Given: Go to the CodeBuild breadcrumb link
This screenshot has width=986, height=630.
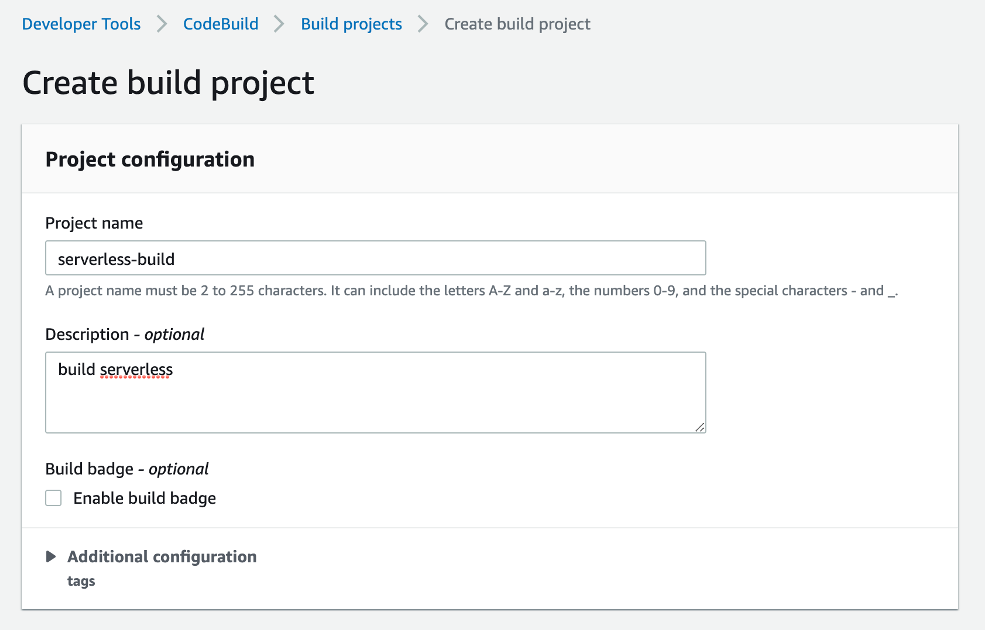Looking at the screenshot, I should 220,24.
